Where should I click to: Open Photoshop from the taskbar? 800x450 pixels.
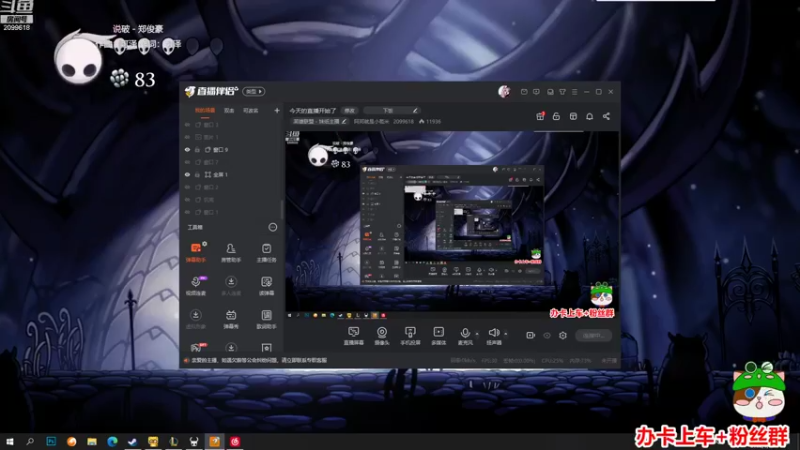[51, 441]
